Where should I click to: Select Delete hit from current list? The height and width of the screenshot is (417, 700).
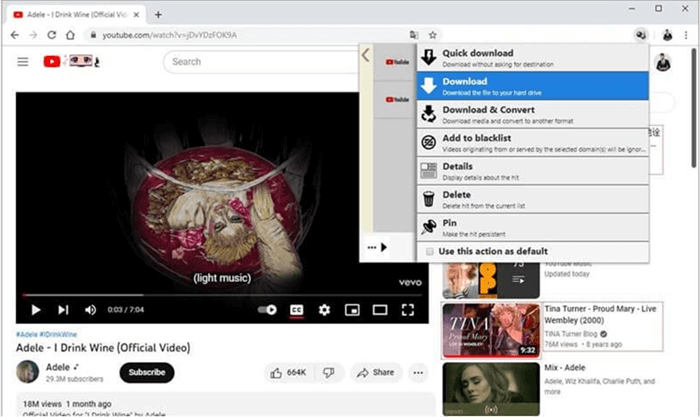click(533, 200)
